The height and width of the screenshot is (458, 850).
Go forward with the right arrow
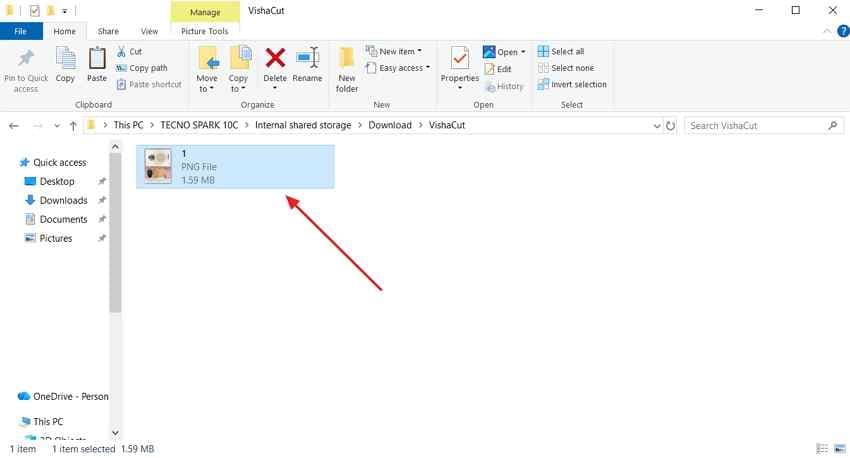(x=37, y=126)
